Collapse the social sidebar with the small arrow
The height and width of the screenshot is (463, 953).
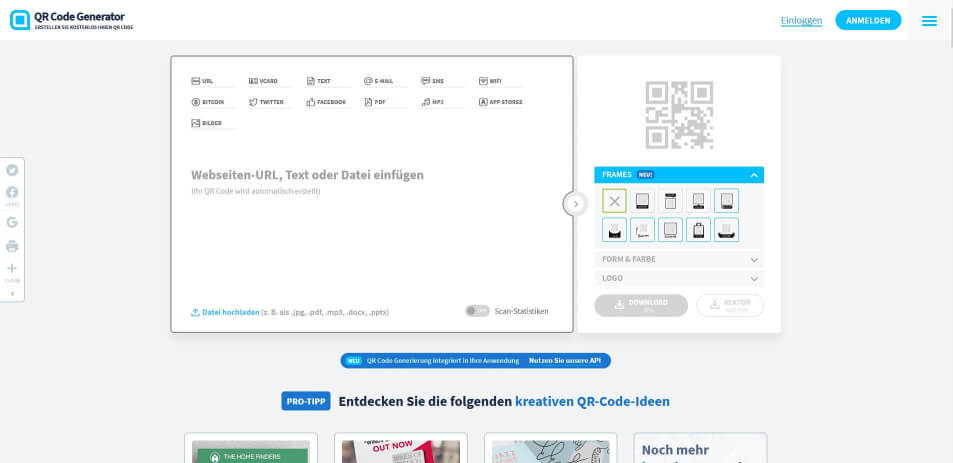pos(12,293)
